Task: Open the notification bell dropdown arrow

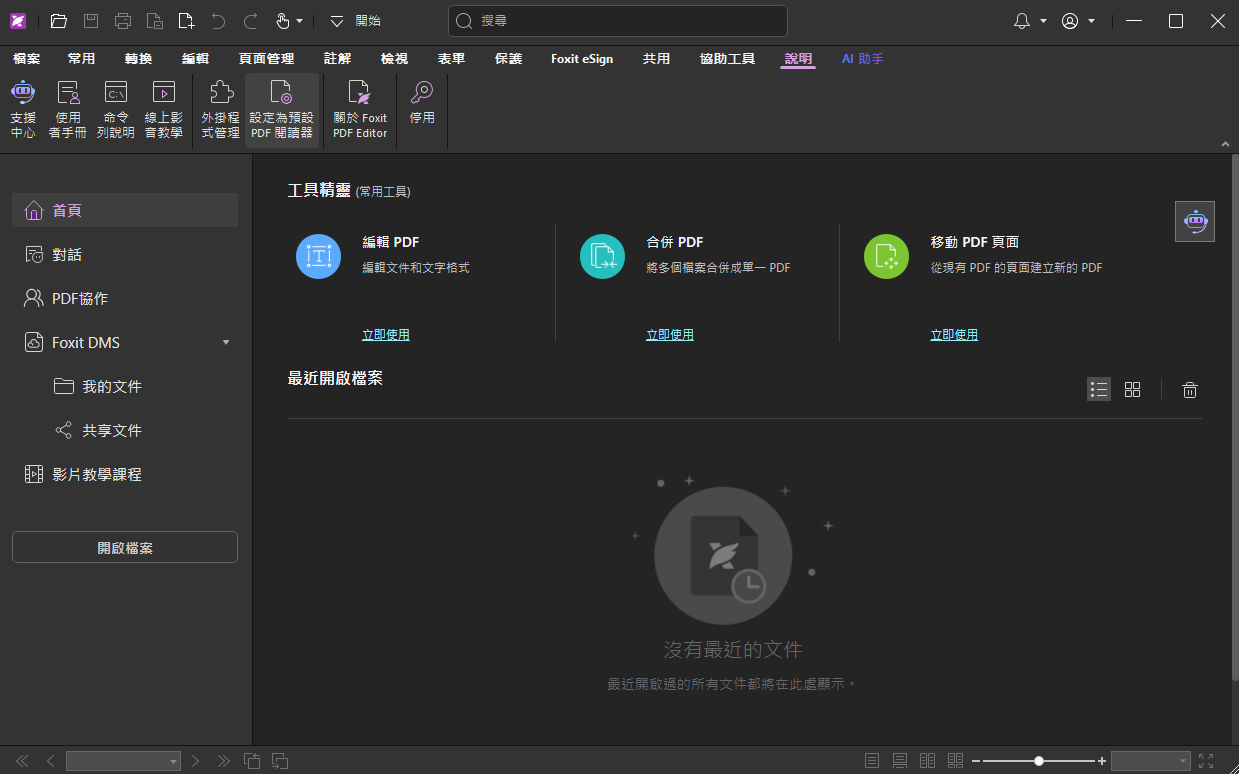Action: coord(1043,21)
